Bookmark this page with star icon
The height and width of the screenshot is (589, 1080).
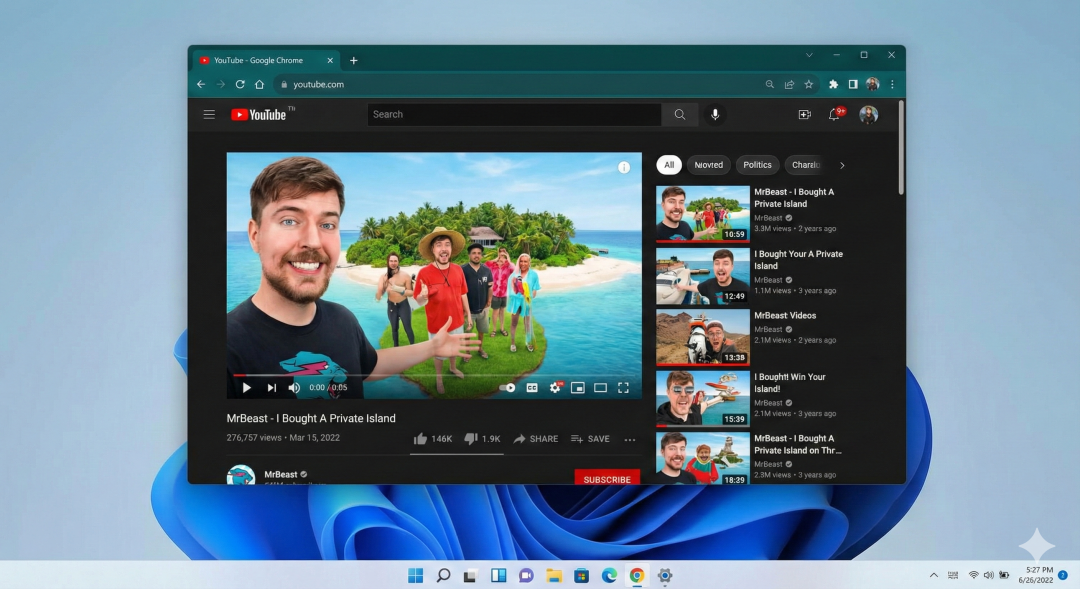tap(809, 84)
